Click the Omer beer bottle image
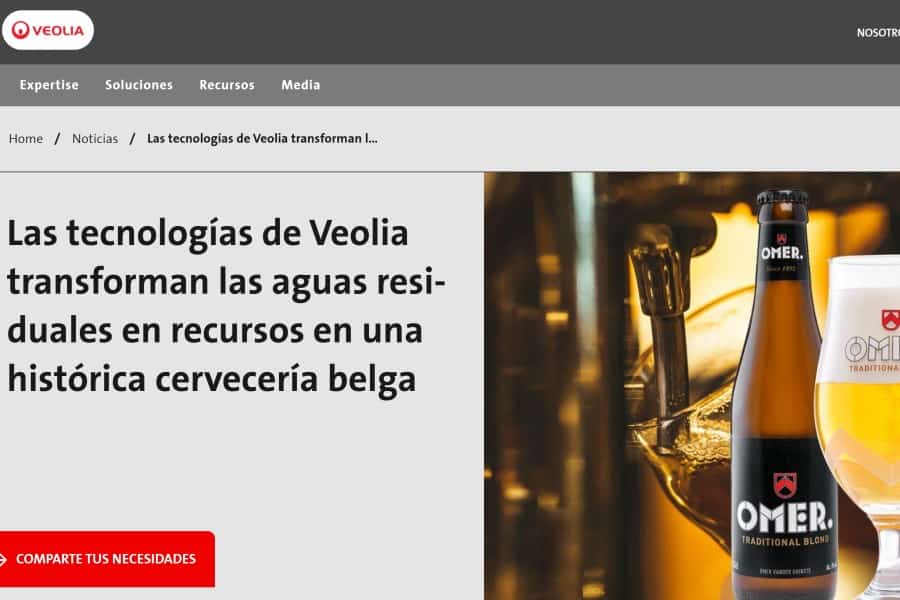 [783, 393]
